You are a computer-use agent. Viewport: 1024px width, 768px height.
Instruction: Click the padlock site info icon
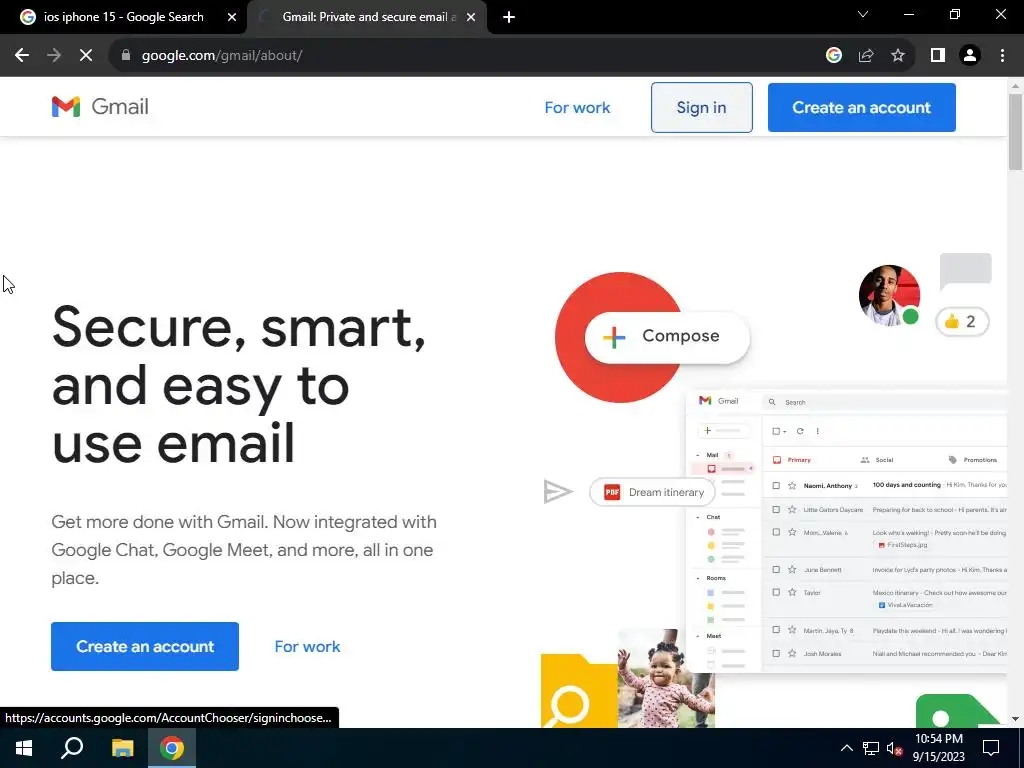[x=126, y=56]
